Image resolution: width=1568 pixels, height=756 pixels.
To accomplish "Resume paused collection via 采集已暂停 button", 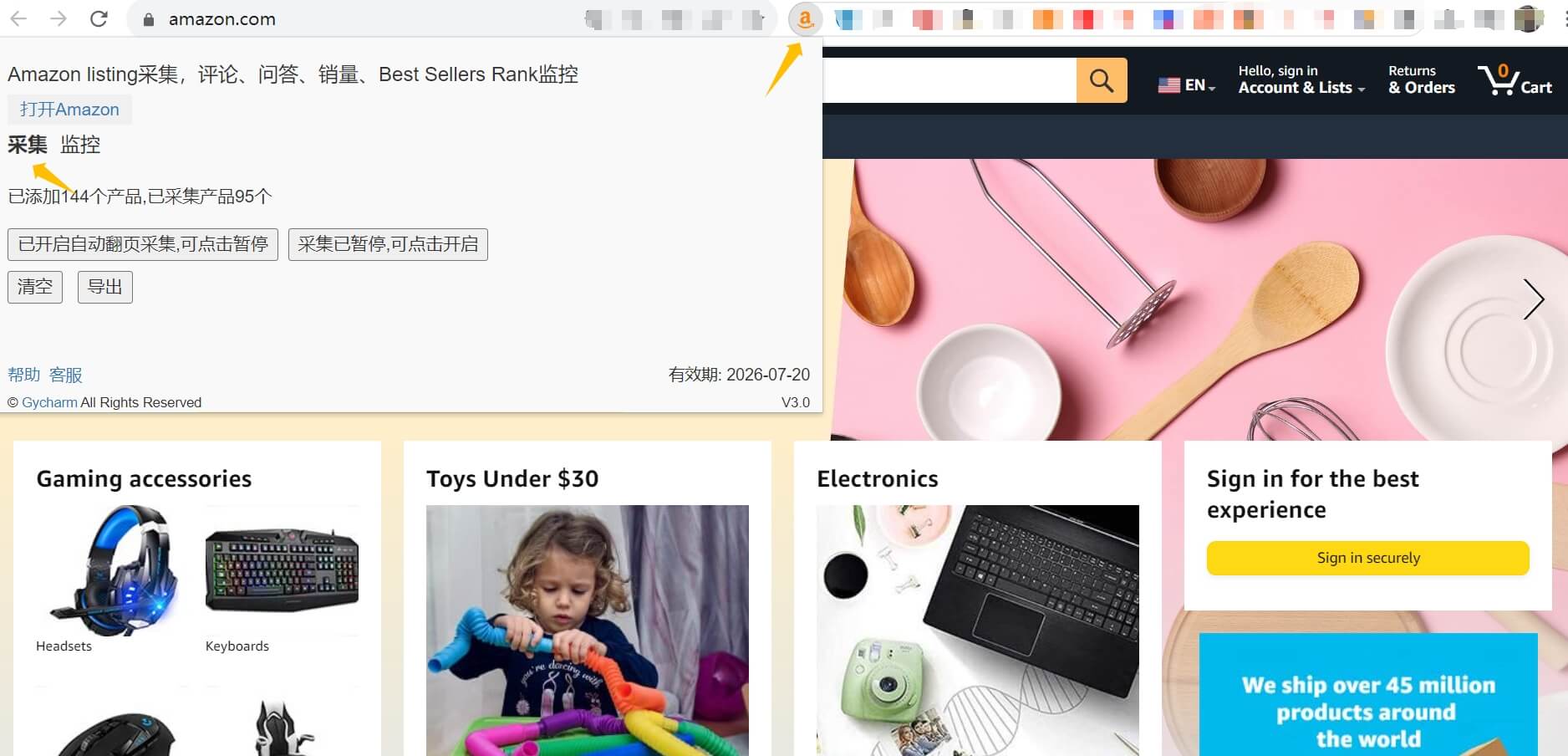I will click(x=388, y=244).
